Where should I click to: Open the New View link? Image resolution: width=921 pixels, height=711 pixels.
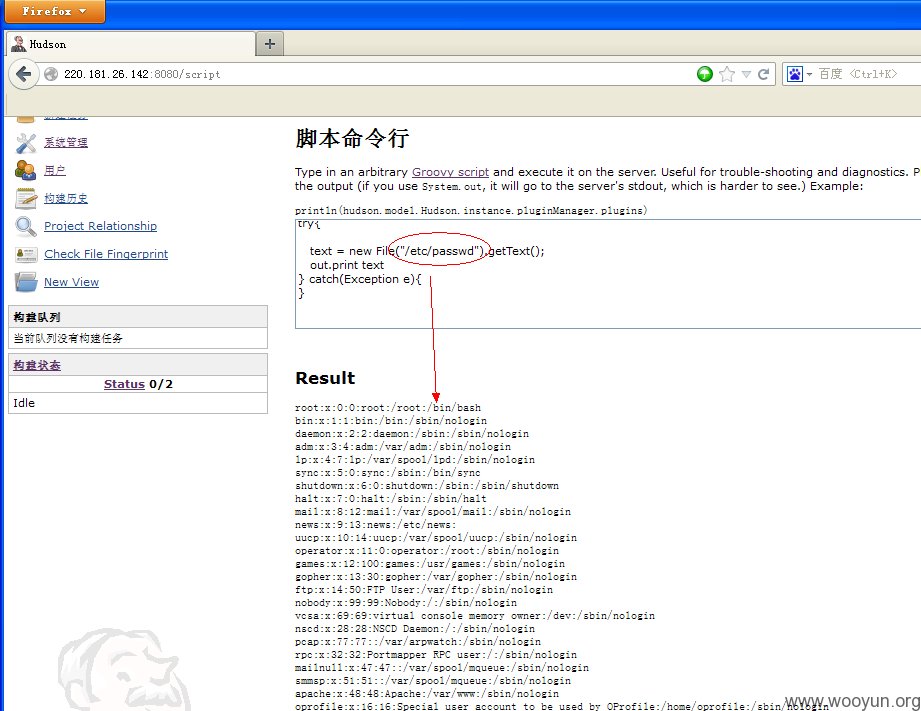(71, 282)
